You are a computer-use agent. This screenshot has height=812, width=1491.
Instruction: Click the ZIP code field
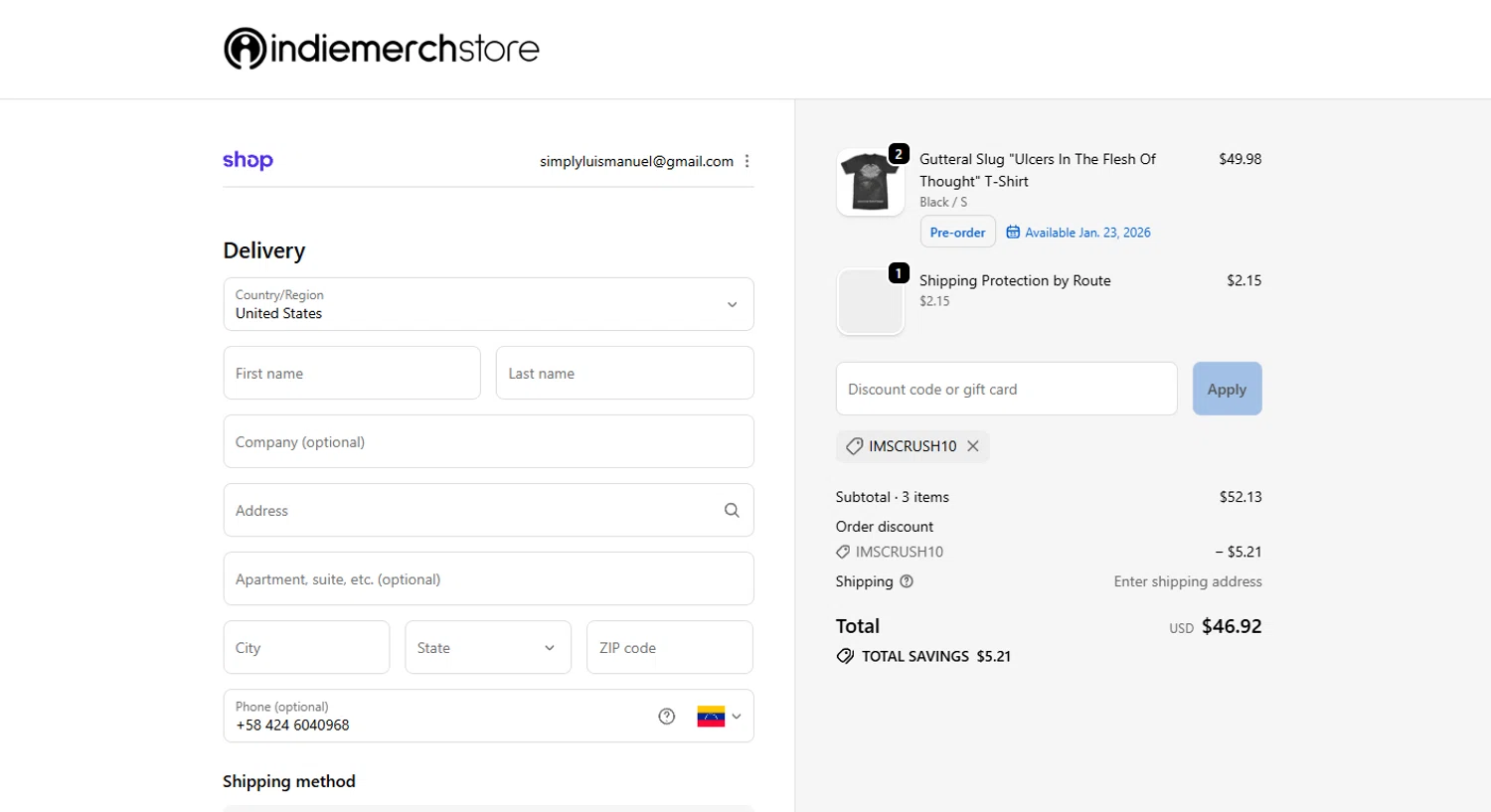point(670,647)
